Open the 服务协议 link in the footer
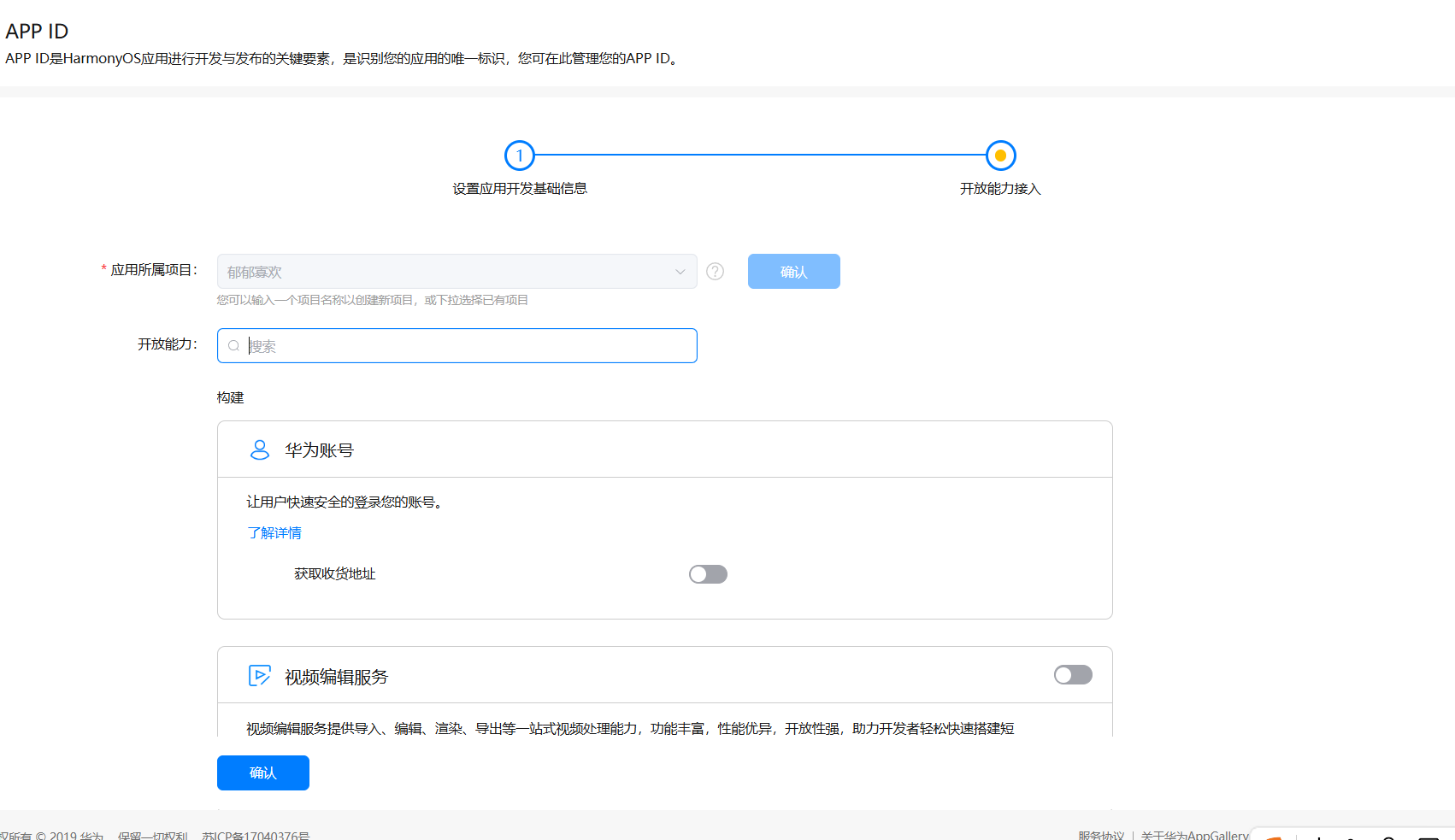Screen dimensions: 1455x840 pyautogui.click(x=1101, y=836)
